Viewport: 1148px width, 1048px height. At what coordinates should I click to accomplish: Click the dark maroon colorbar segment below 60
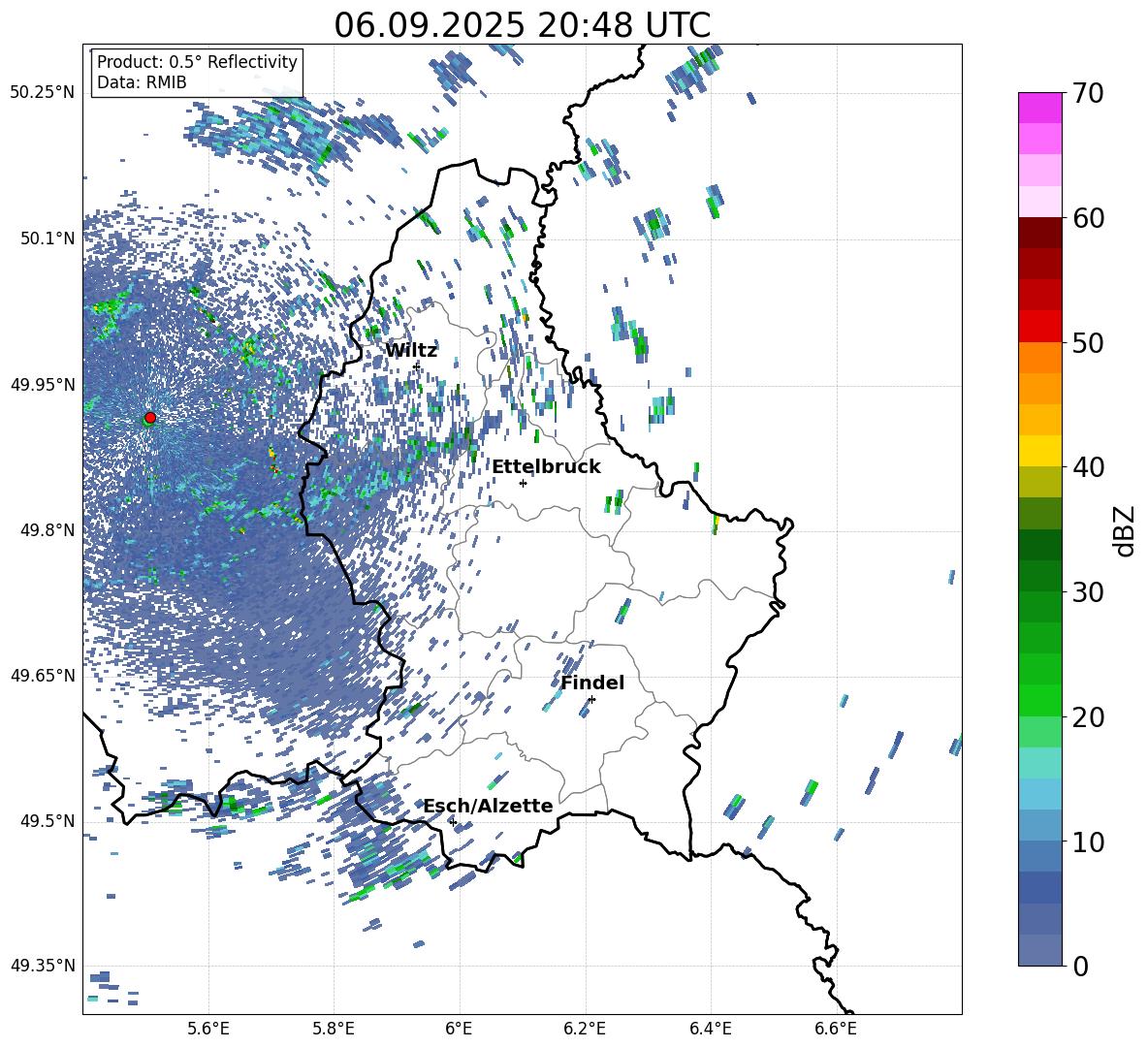(1039, 233)
